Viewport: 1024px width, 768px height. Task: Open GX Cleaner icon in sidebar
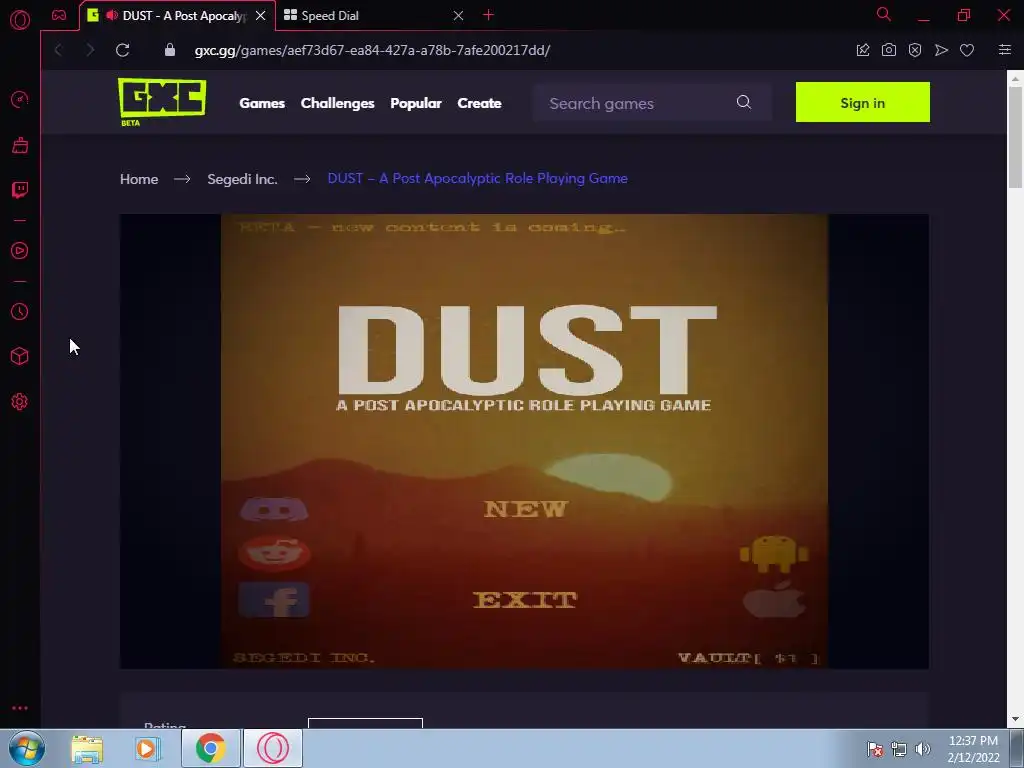tap(20, 145)
